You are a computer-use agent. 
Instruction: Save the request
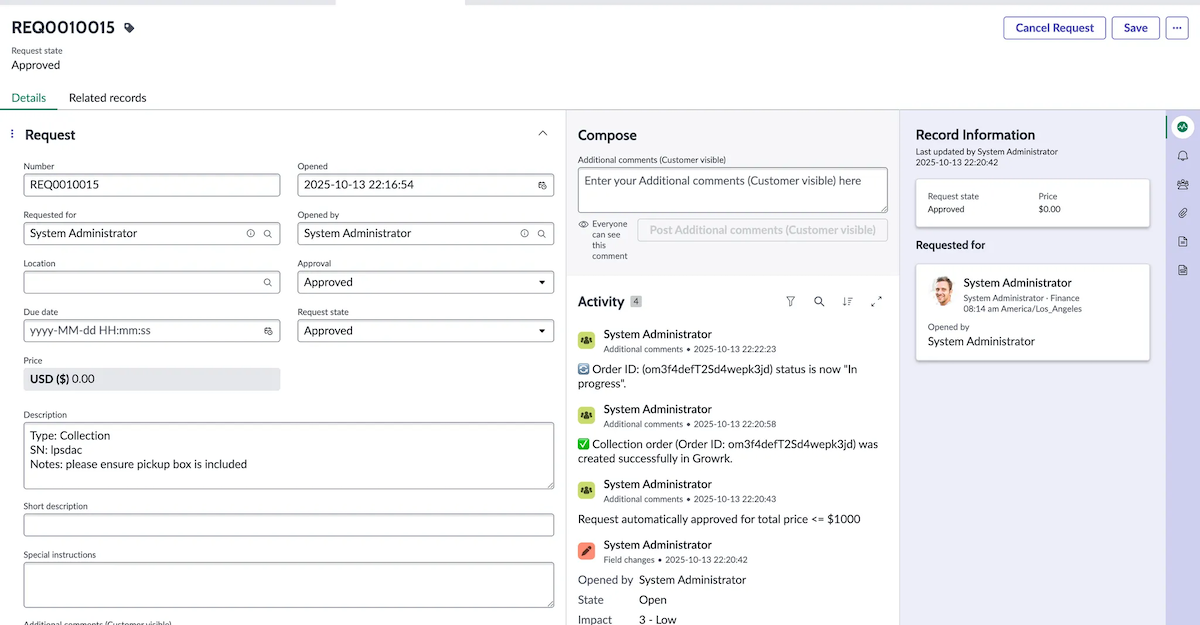(1135, 28)
